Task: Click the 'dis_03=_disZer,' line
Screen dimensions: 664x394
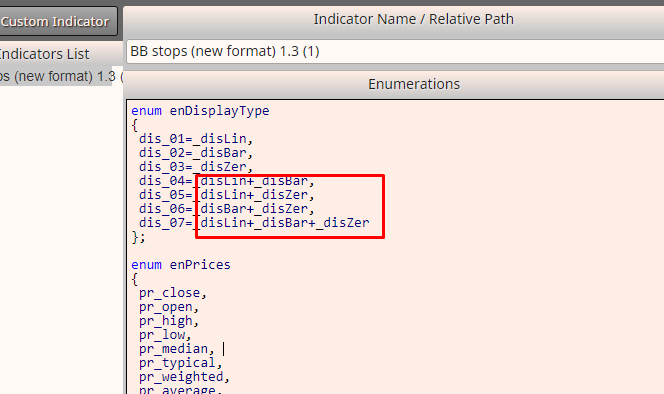Action: (x=196, y=166)
